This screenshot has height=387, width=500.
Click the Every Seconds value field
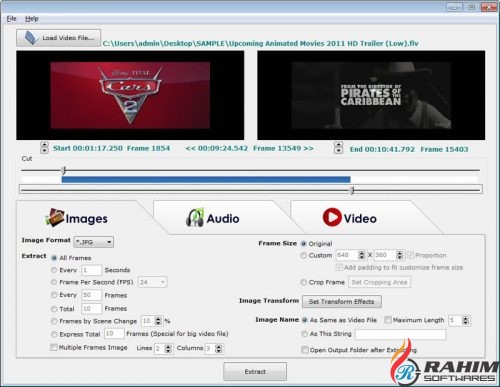click(91, 270)
